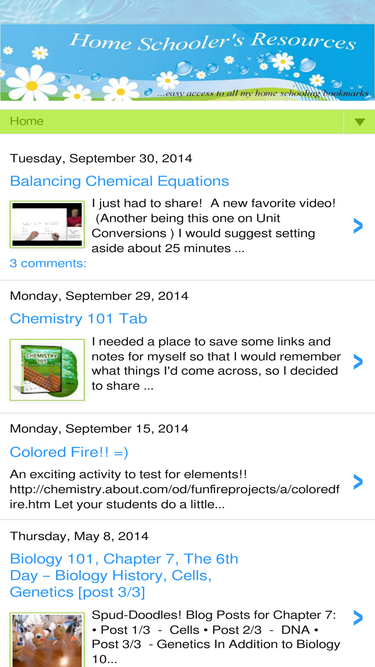Click the 'easy access' banner tagline
Screen dimensions: 375x667
[x=263, y=94]
